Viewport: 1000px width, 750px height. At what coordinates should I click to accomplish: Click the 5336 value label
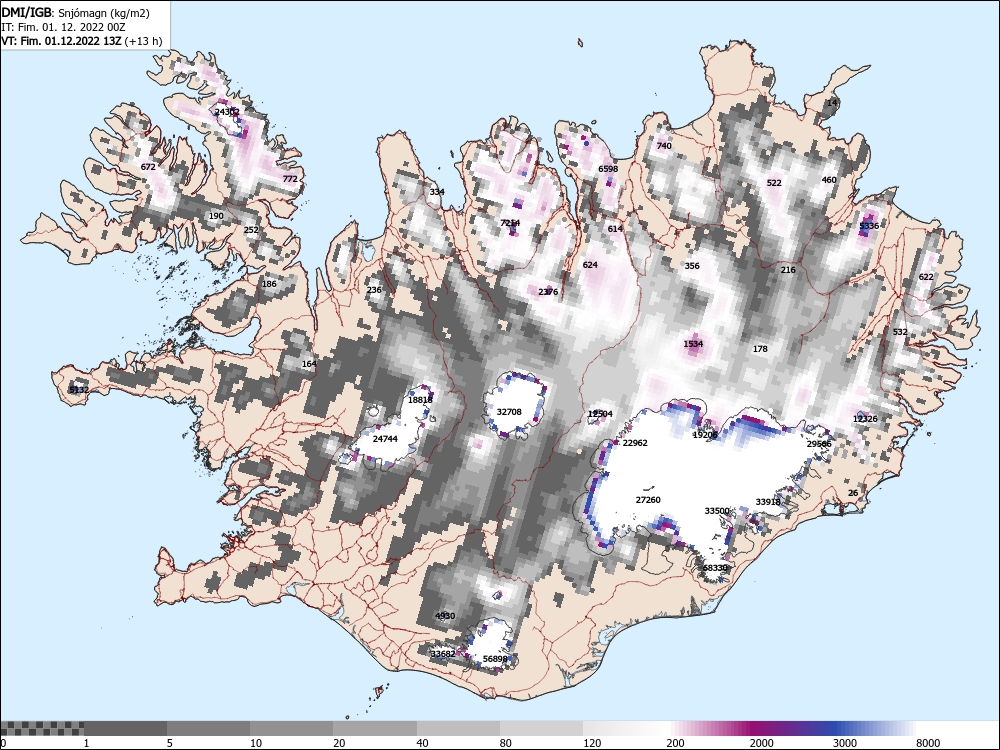click(869, 226)
